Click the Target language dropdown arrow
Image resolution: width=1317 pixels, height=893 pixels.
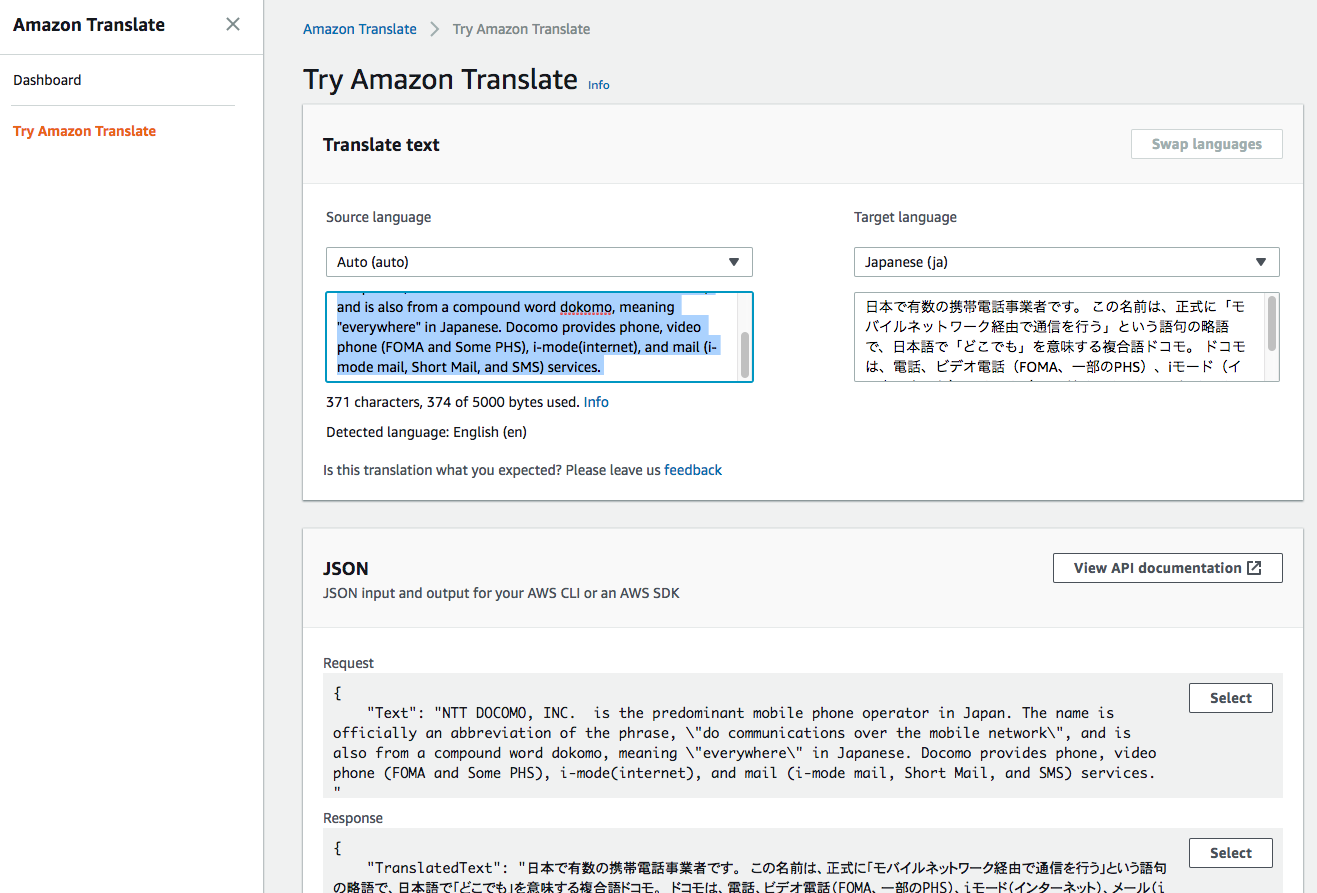click(x=1260, y=262)
